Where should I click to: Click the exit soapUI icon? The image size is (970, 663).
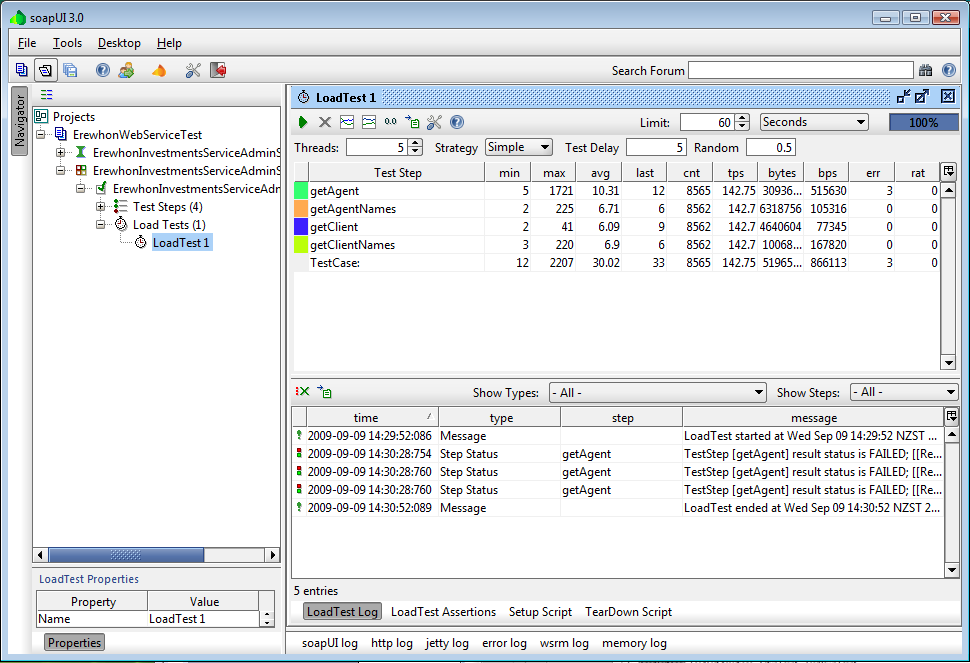click(218, 70)
